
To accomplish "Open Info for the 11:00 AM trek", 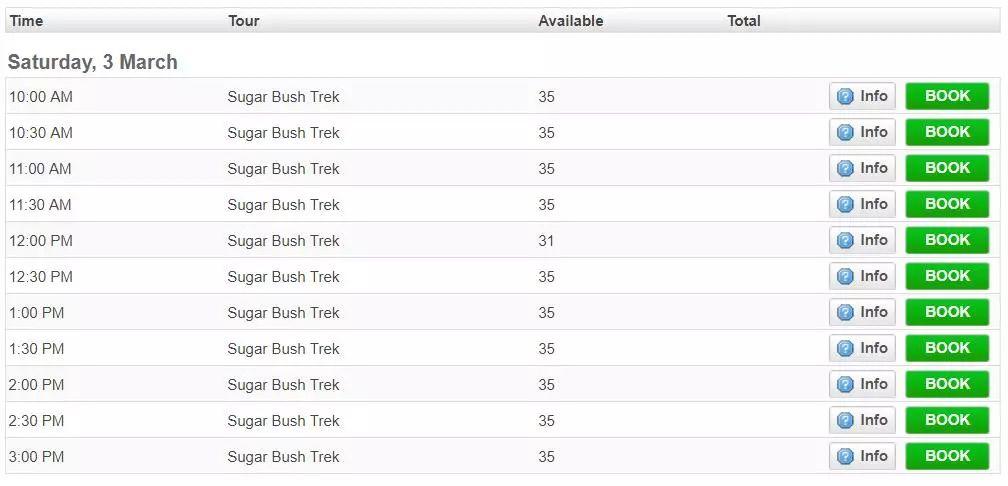I will pos(862,169).
